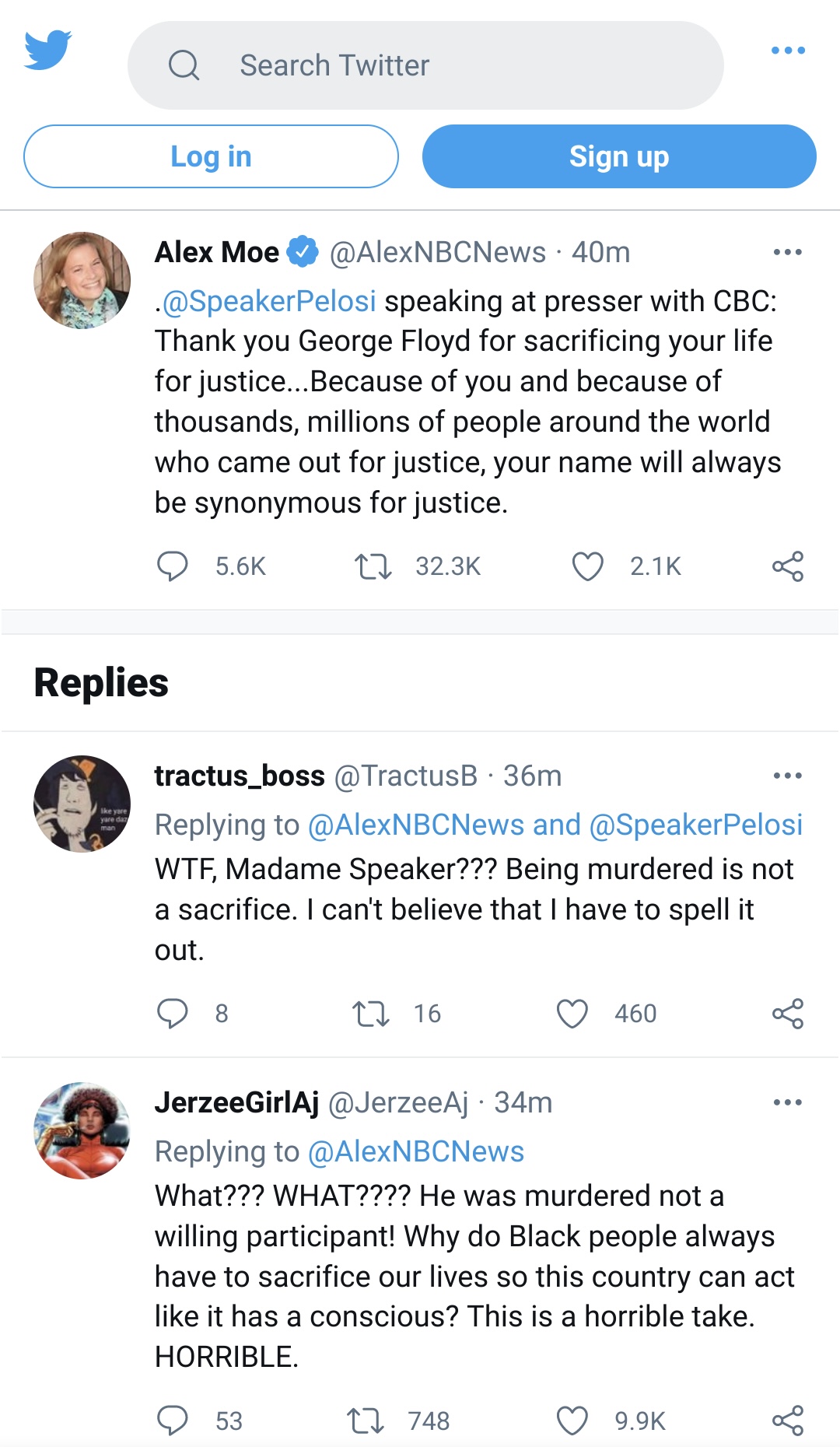Share Alex Moe's tweet
This screenshot has width=840, height=1447.
787,566
